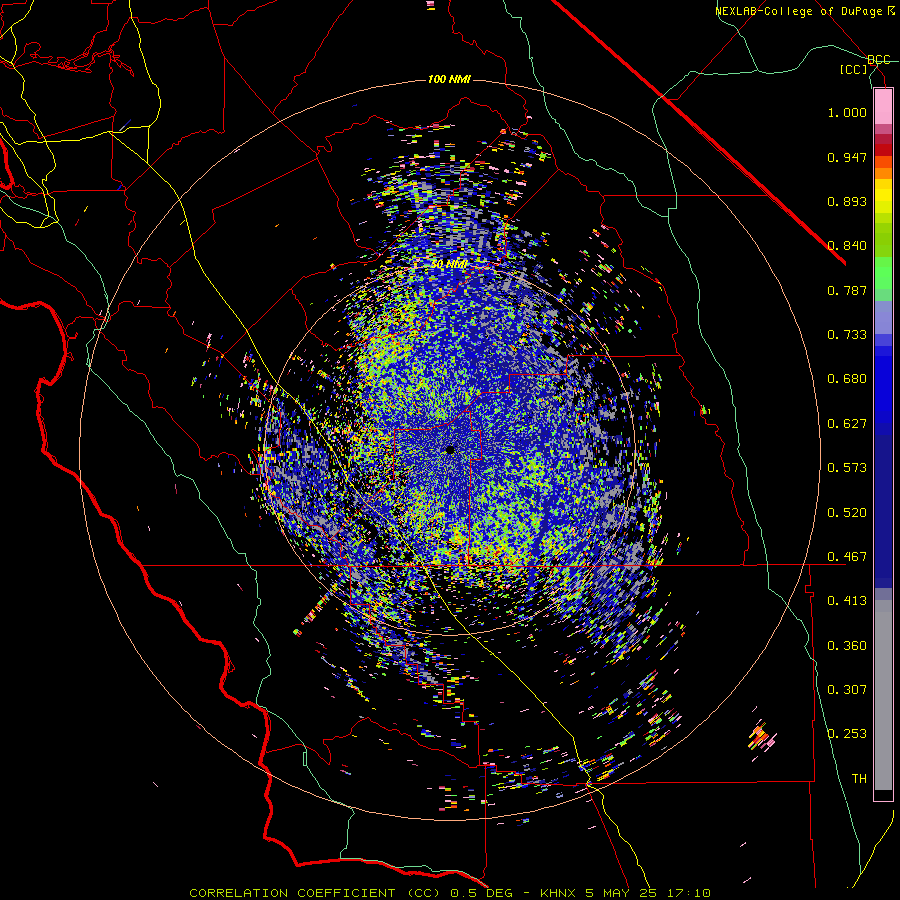Select the 0.680 scale value
Image resolution: width=900 pixels, height=900 pixels.
click(847, 379)
